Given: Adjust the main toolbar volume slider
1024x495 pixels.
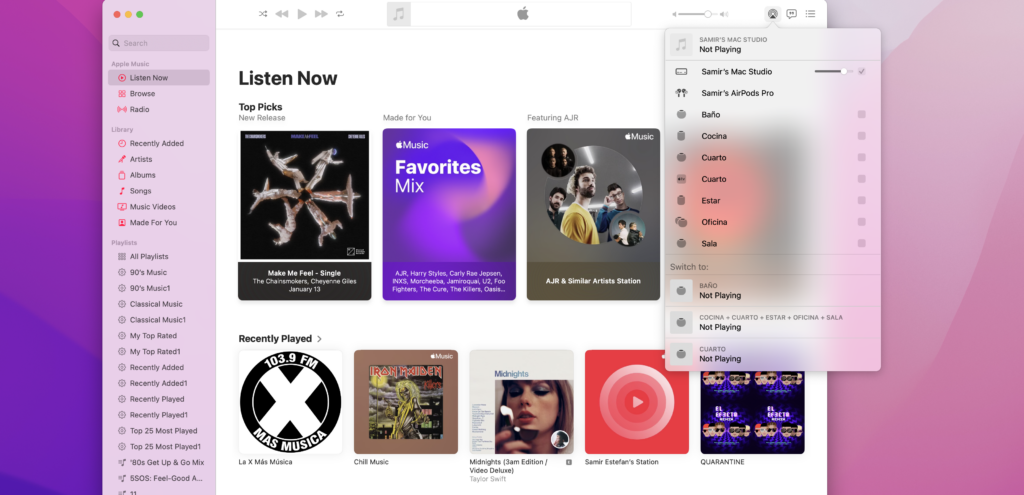Looking at the screenshot, I should [x=696, y=14].
